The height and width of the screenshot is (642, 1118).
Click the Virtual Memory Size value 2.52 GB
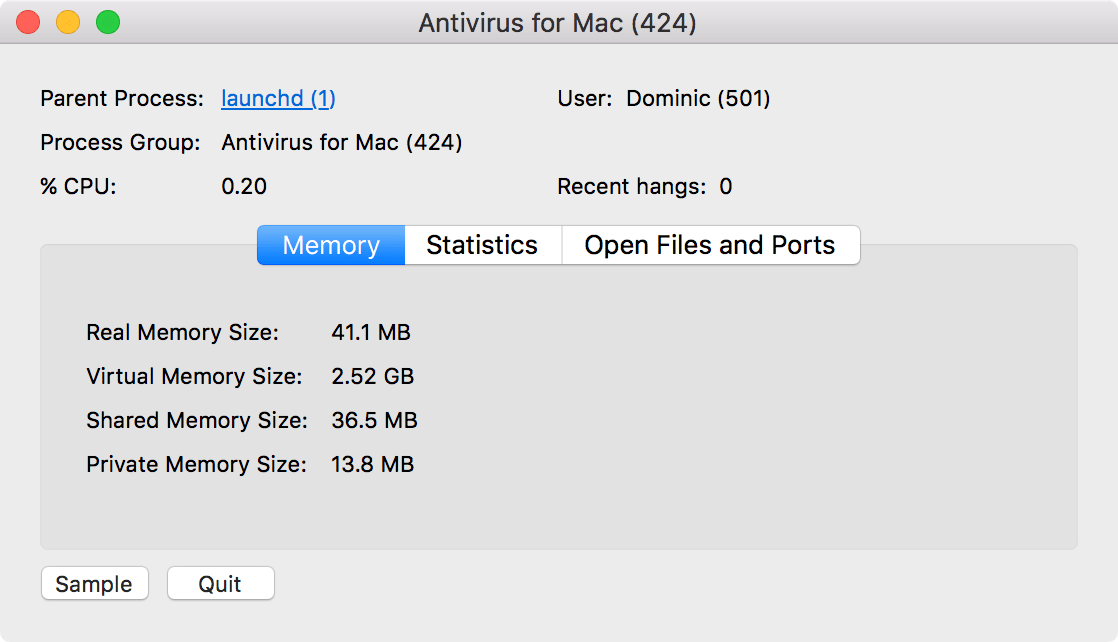(x=374, y=376)
